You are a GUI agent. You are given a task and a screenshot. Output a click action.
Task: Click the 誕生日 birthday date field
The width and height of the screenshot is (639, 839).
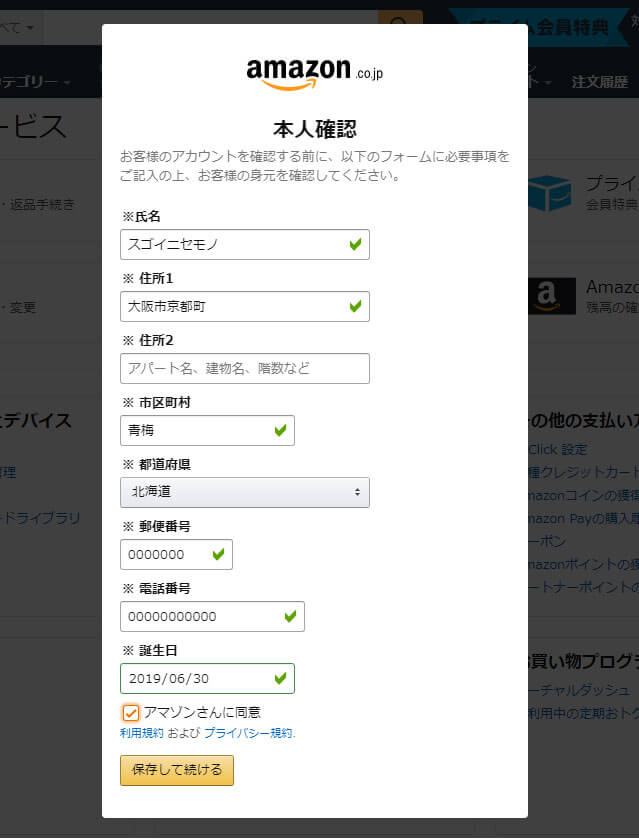[207, 678]
